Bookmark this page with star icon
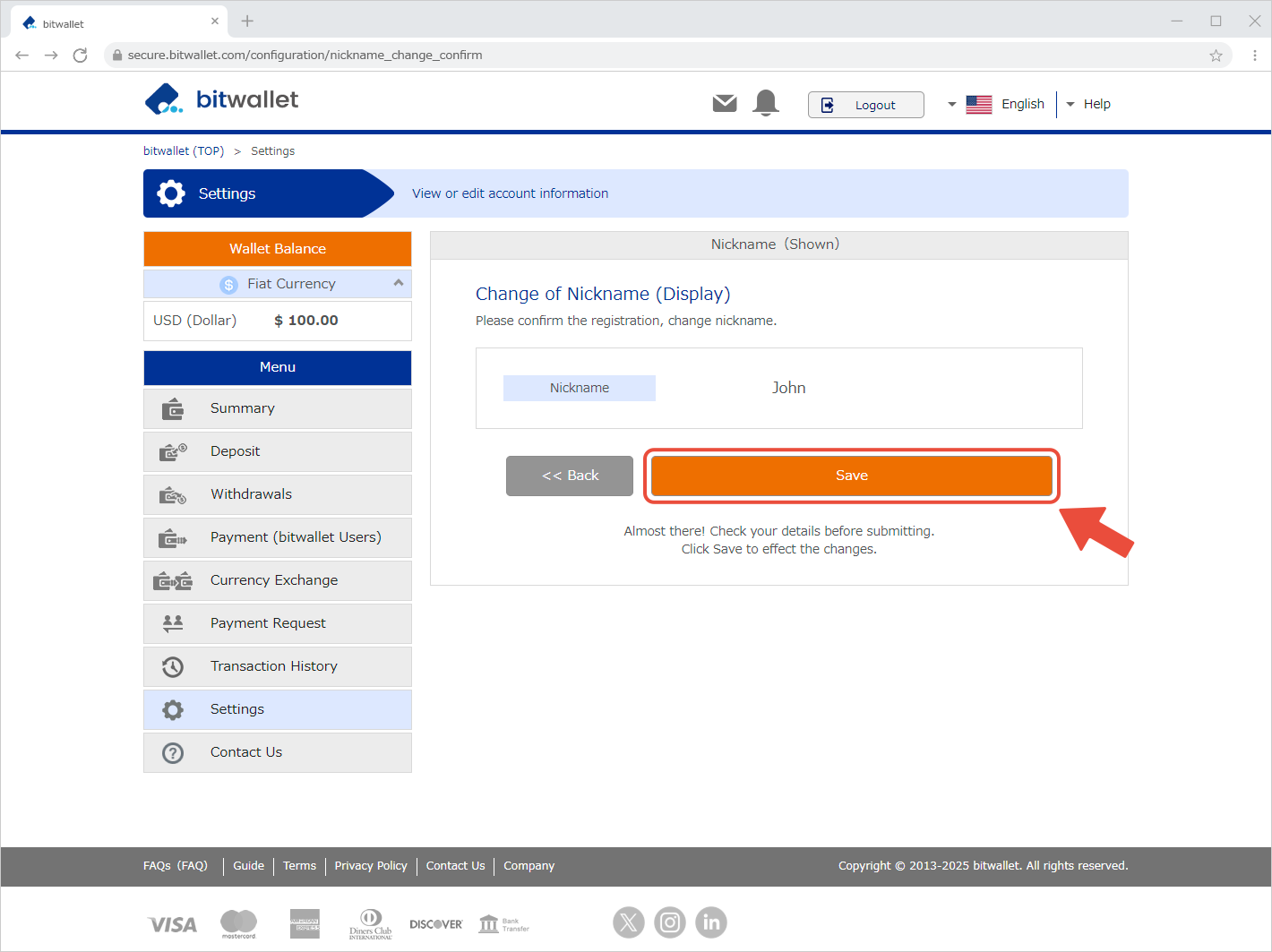This screenshot has height=952, width=1272. coord(1216,56)
